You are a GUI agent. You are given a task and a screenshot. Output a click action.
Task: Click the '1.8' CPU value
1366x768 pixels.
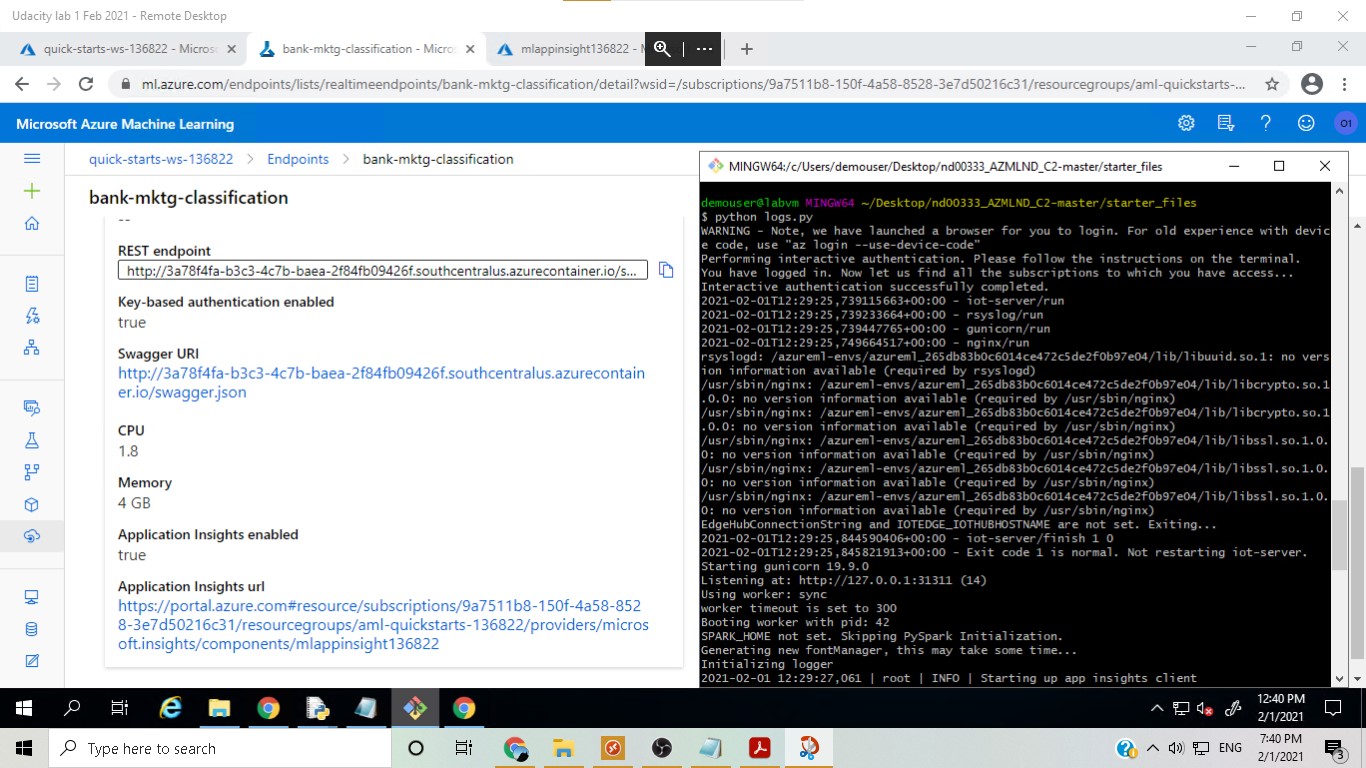(128, 451)
